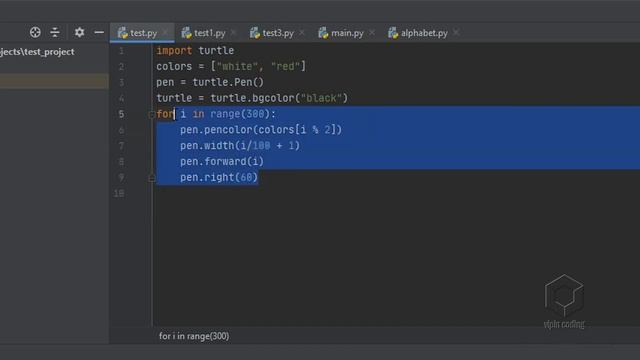Close the test1.py tab
Screen dimensions: 640x360
(x=233, y=32)
